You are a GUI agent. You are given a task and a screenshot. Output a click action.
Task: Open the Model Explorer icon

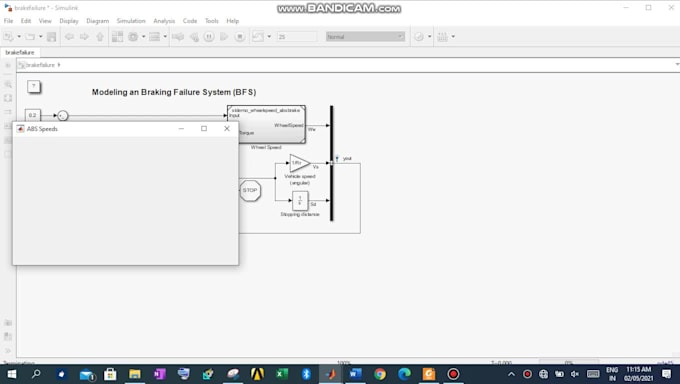pos(154,37)
